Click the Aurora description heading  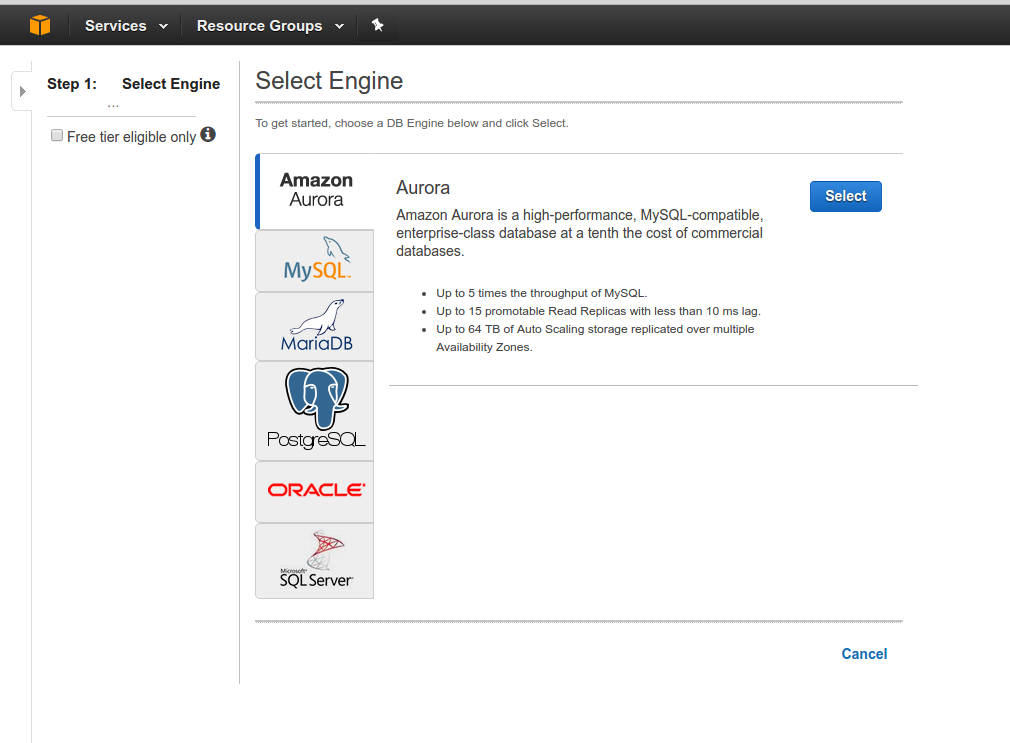[423, 187]
